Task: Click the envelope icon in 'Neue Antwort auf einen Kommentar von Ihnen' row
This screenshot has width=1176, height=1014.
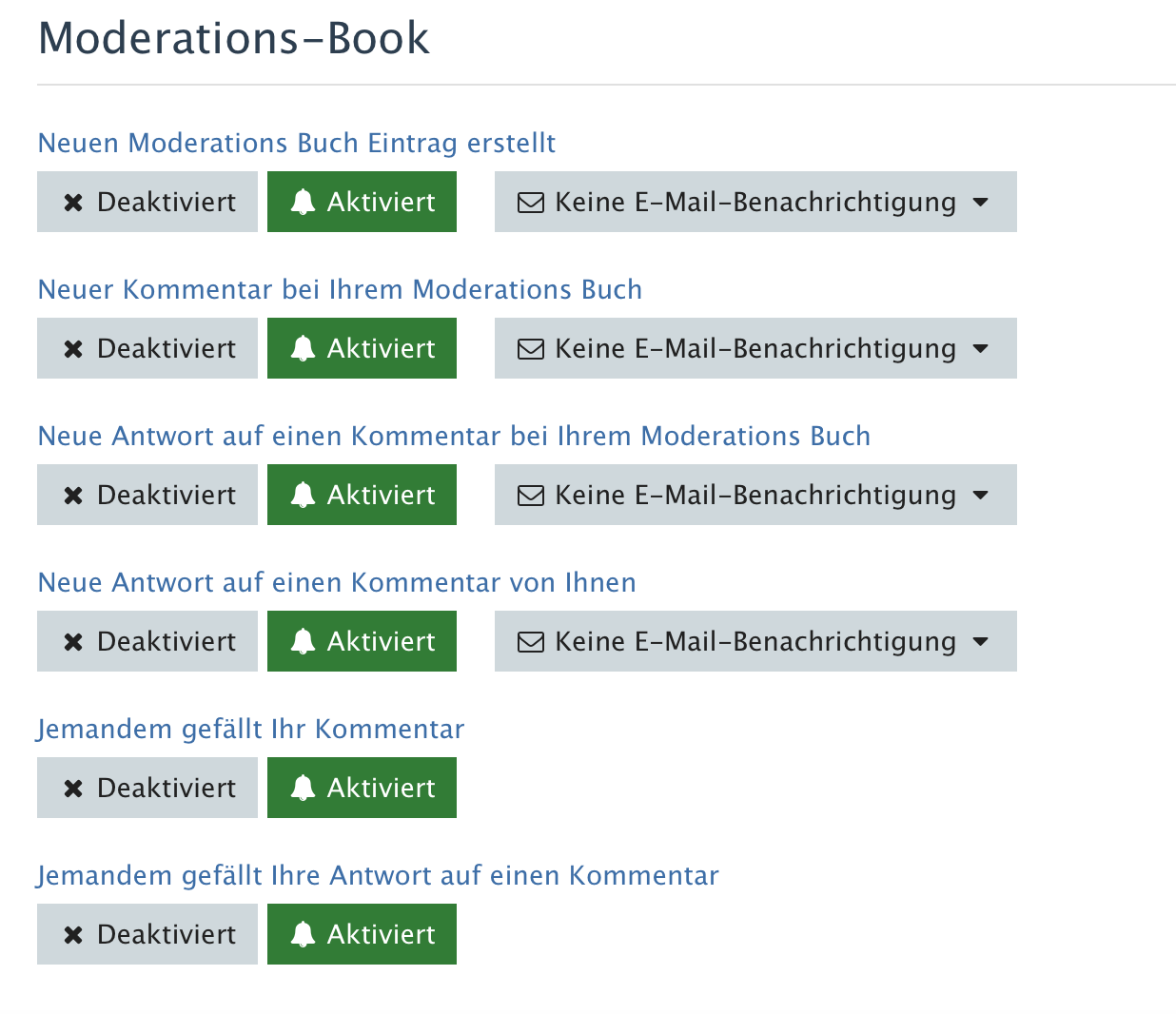Action: pos(530,642)
